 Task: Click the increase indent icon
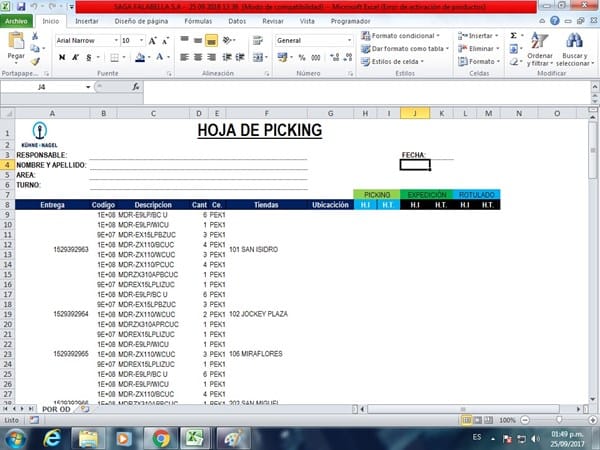(x=240, y=57)
